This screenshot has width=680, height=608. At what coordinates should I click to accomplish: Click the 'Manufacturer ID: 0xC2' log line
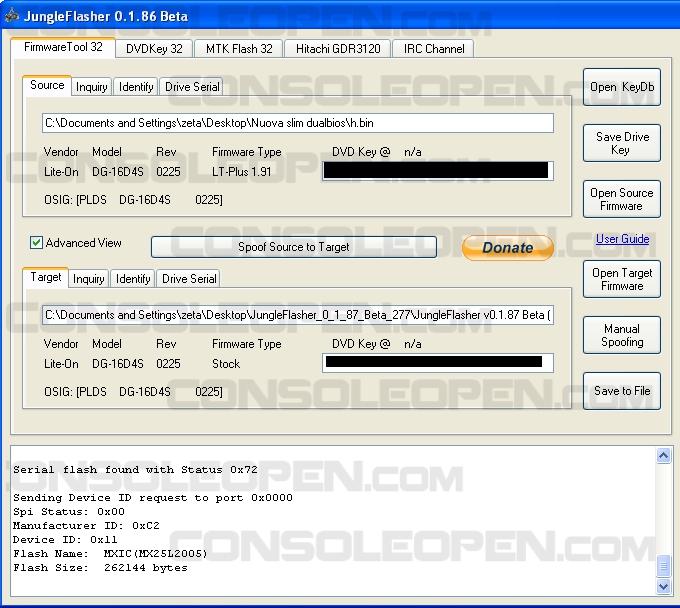coord(86,526)
